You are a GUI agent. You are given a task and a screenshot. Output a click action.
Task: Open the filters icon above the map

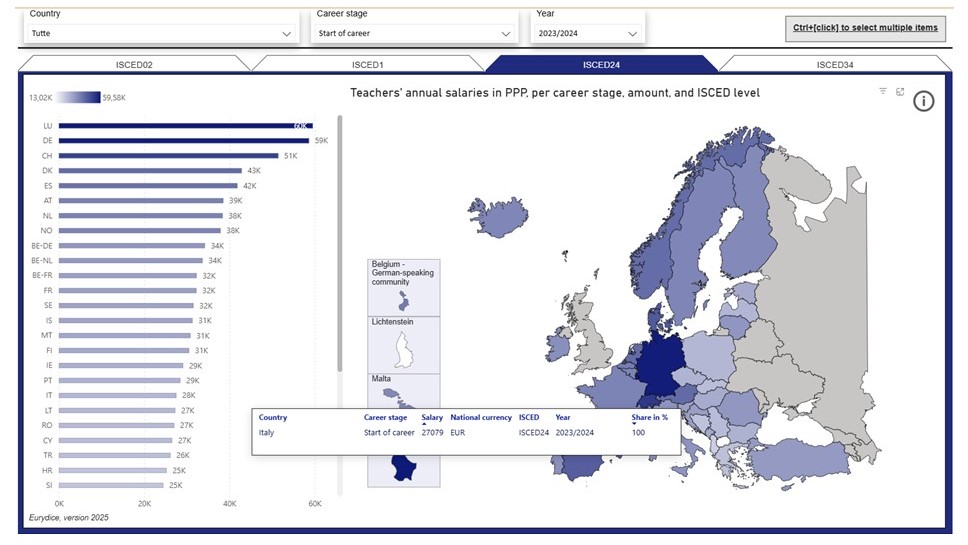pos(883,92)
